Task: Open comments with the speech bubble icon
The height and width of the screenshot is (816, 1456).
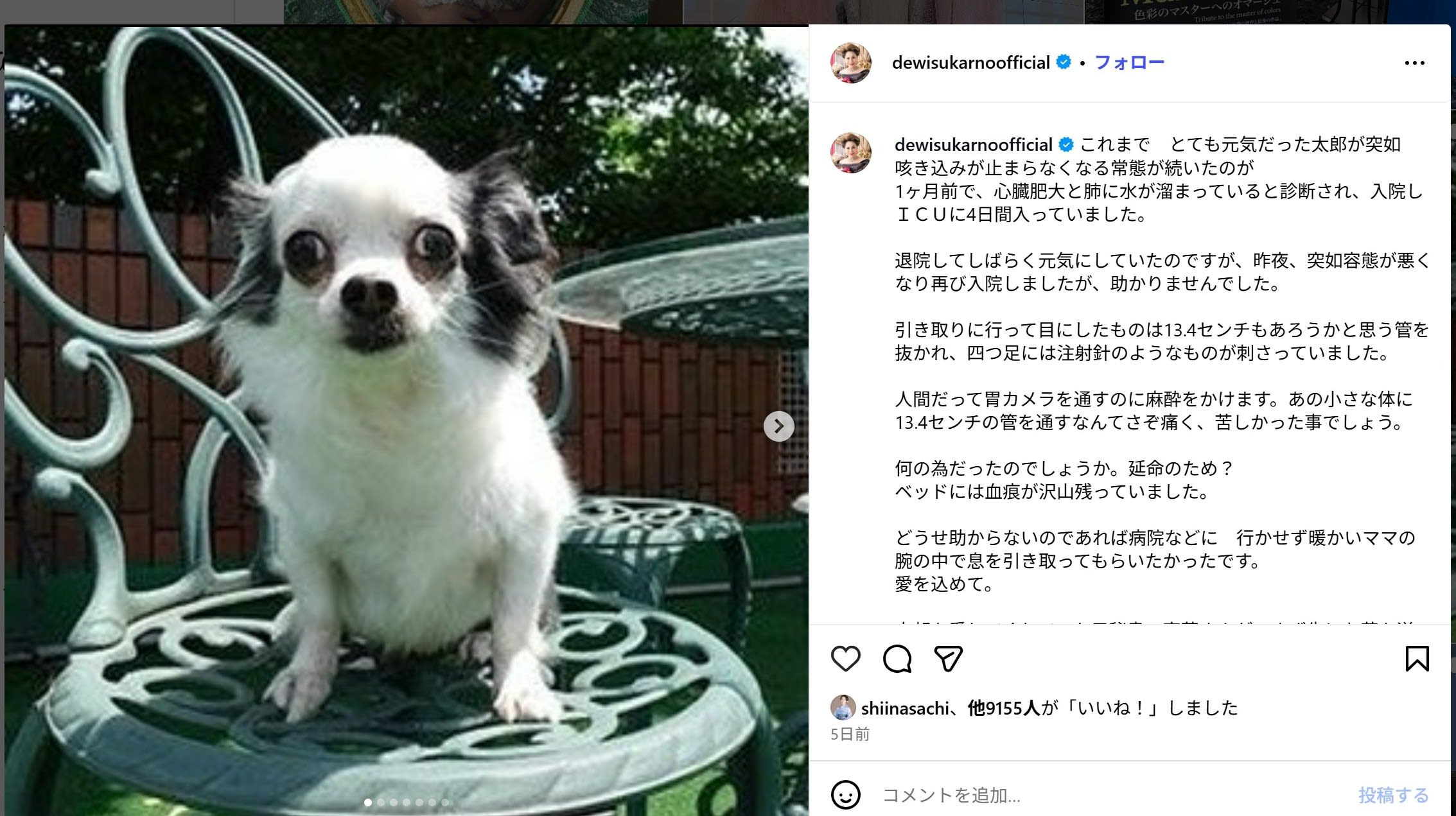Action: tap(897, 659)
